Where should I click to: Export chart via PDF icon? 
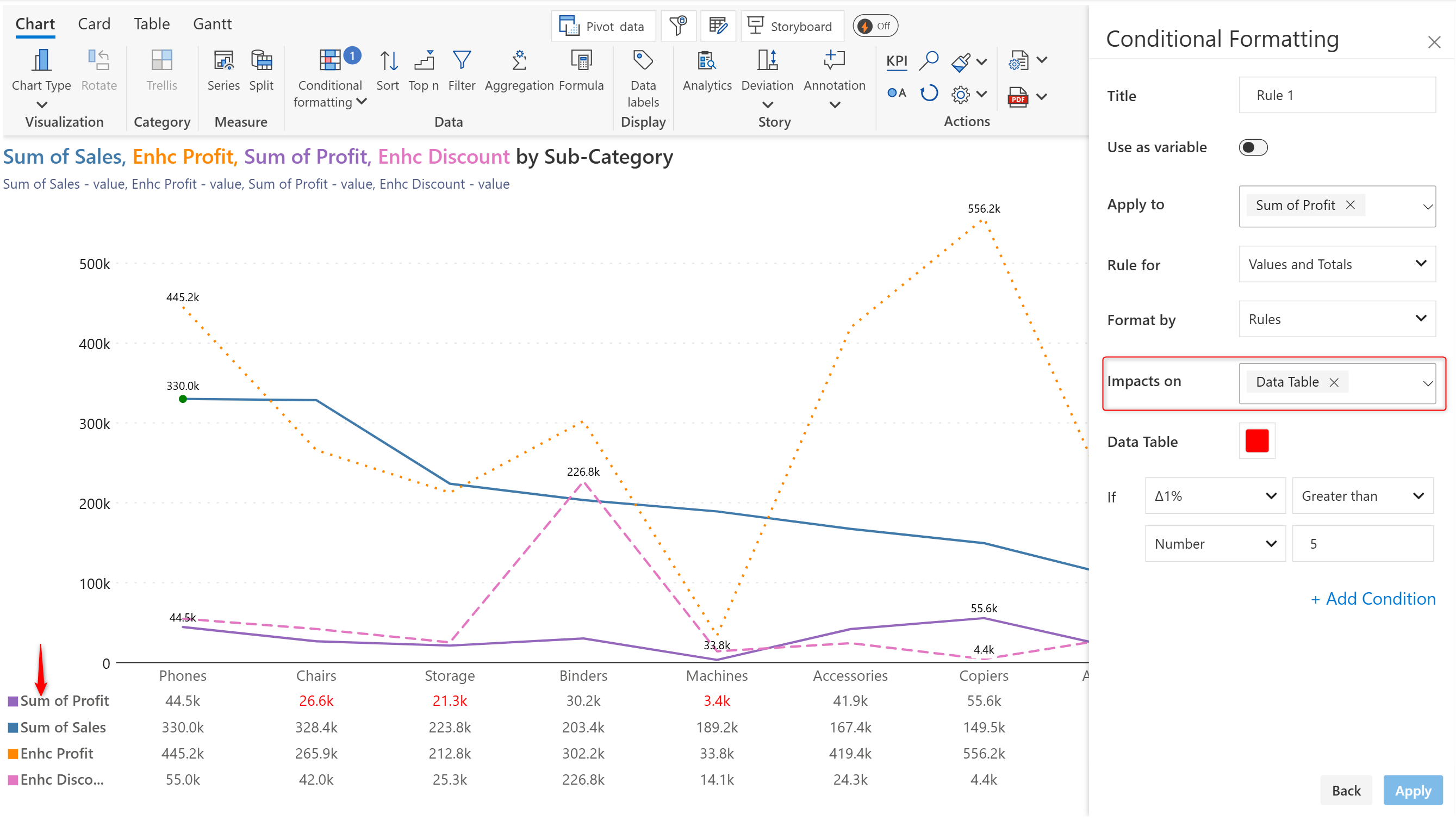pyautogui.click(x=1018, y=97)
